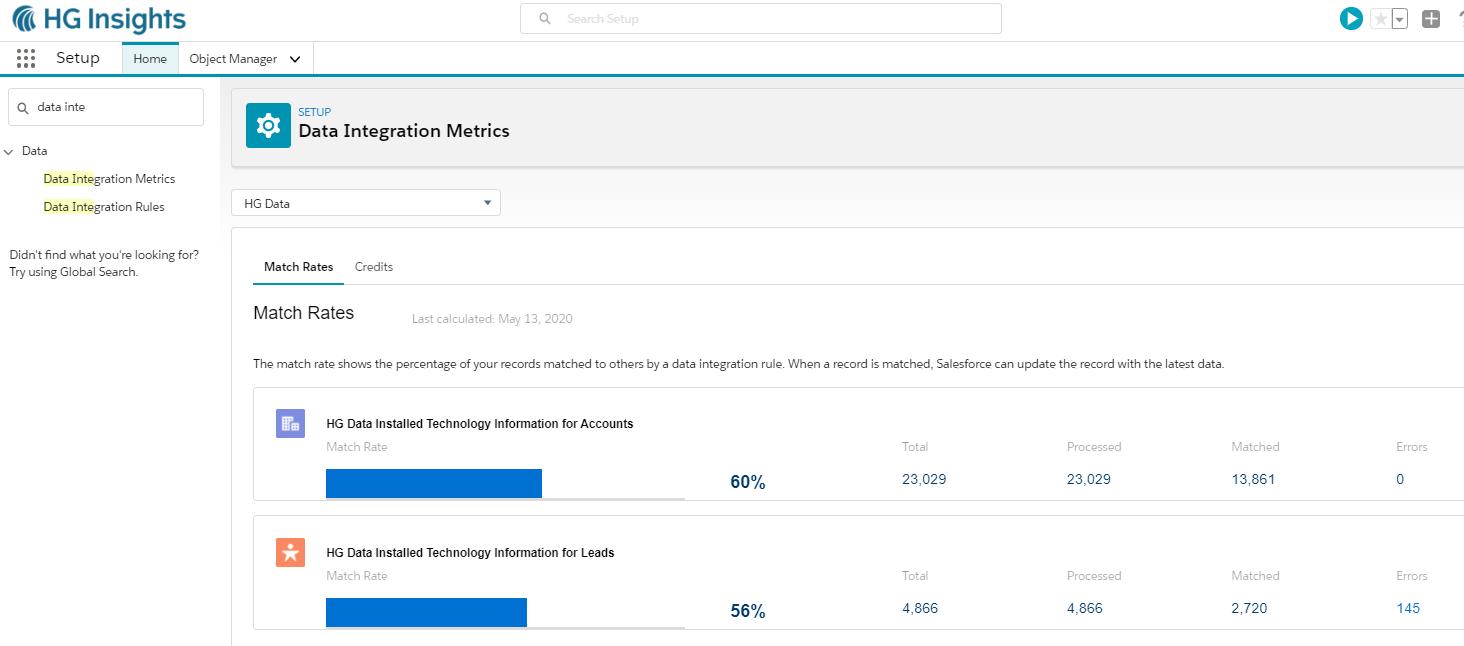Viewport: 1464px width, 646px height.
Task: Open Data Integration Metrics in sidebar
Action: [109, 179]
